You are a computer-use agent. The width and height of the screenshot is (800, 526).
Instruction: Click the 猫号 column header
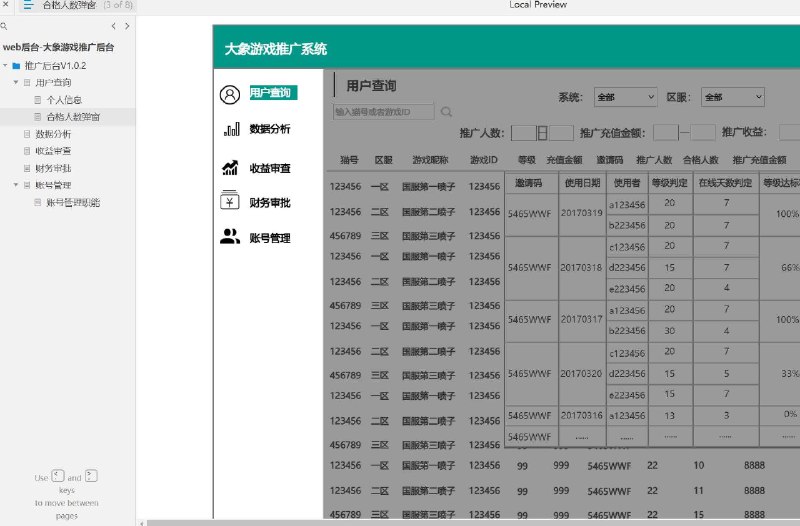(349, 160)
